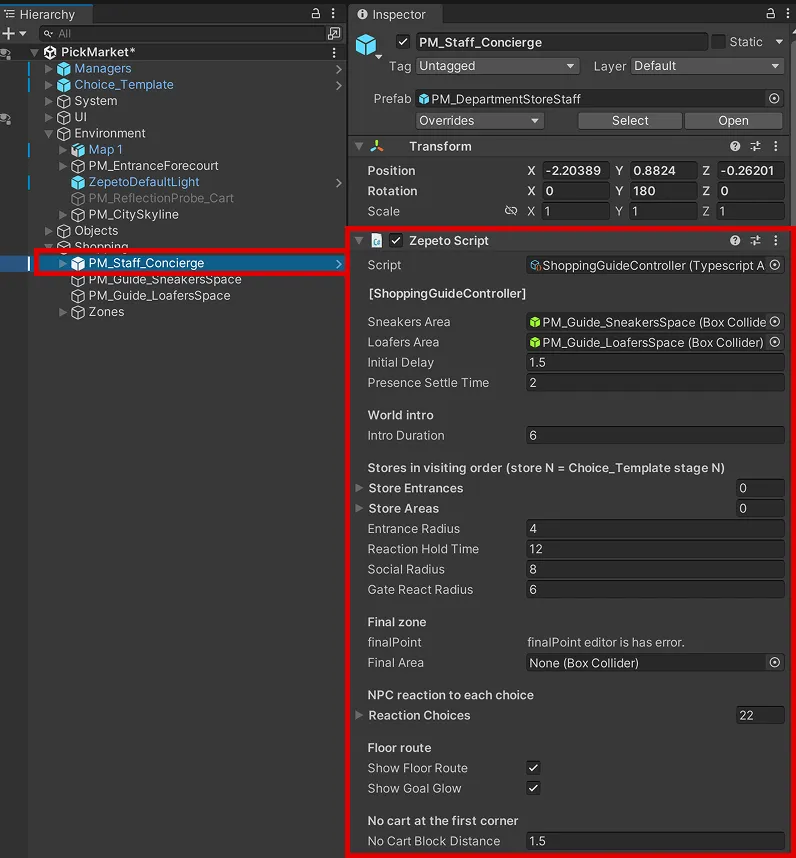Open the Layer Default dropdown
The width and height of the screenshot is (796, 858).
(x=707, y=66)
